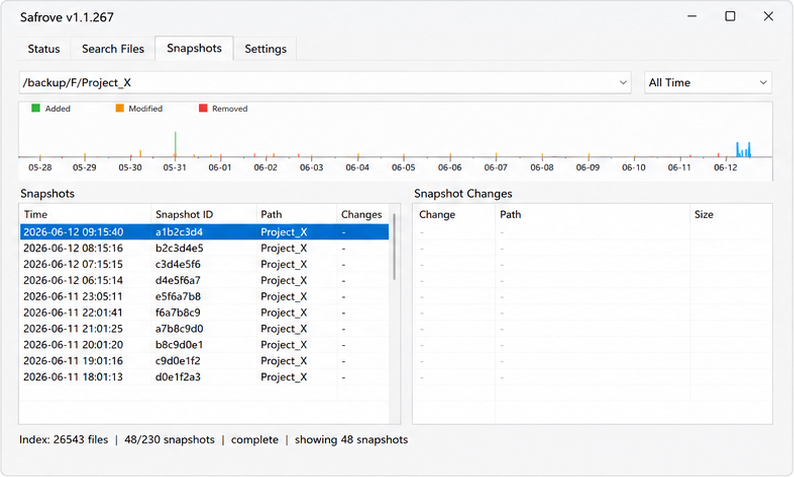Select snapshot 2026-06-12 07:15:15
This screenshot has height=477, width=794.
tap(205, 264)
